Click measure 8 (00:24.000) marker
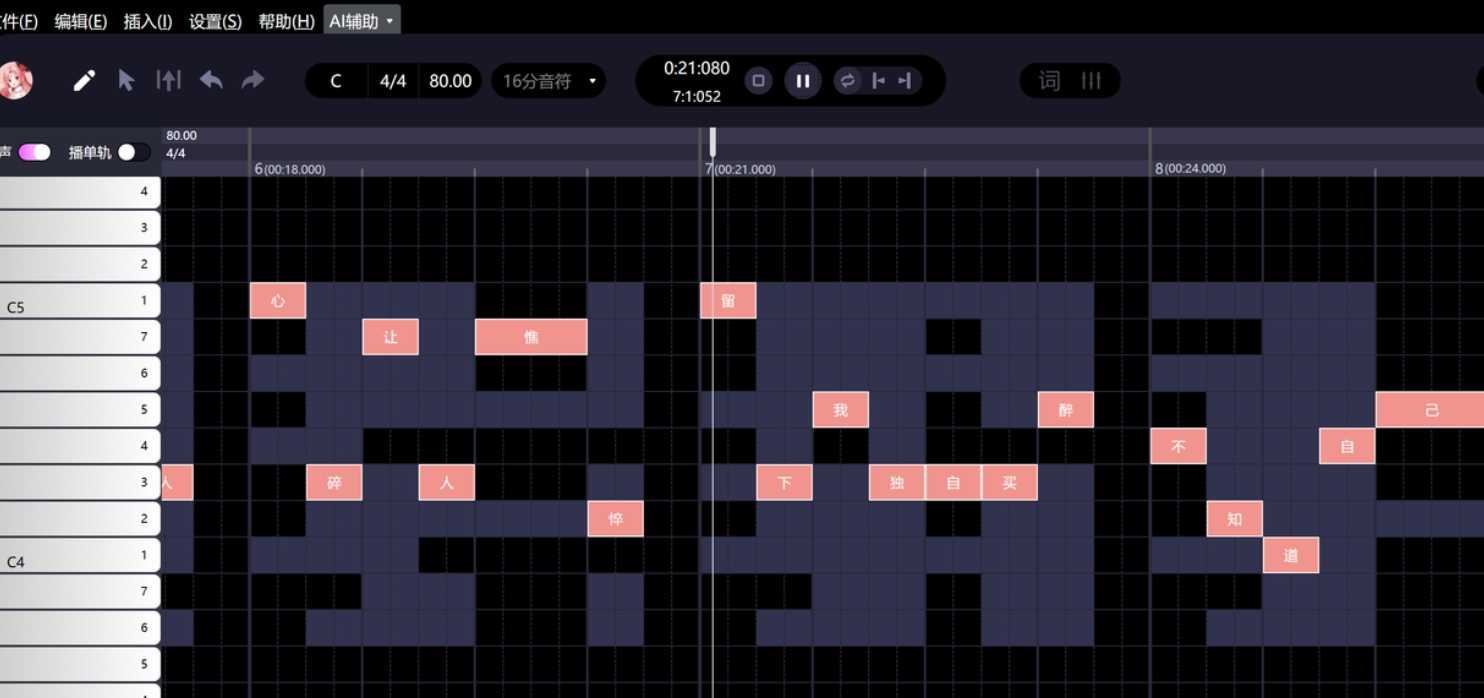 pos(1190,169)
